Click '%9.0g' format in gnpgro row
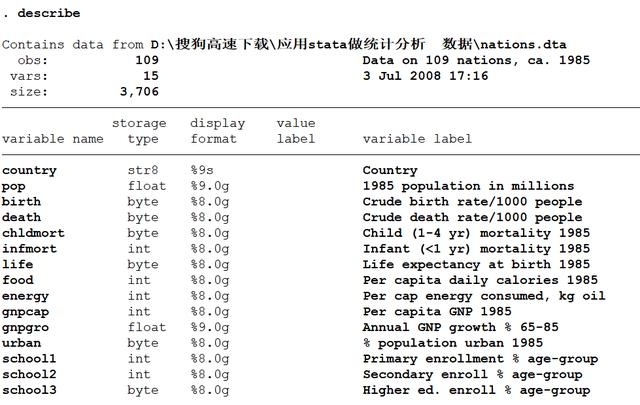 coord(210,328)
